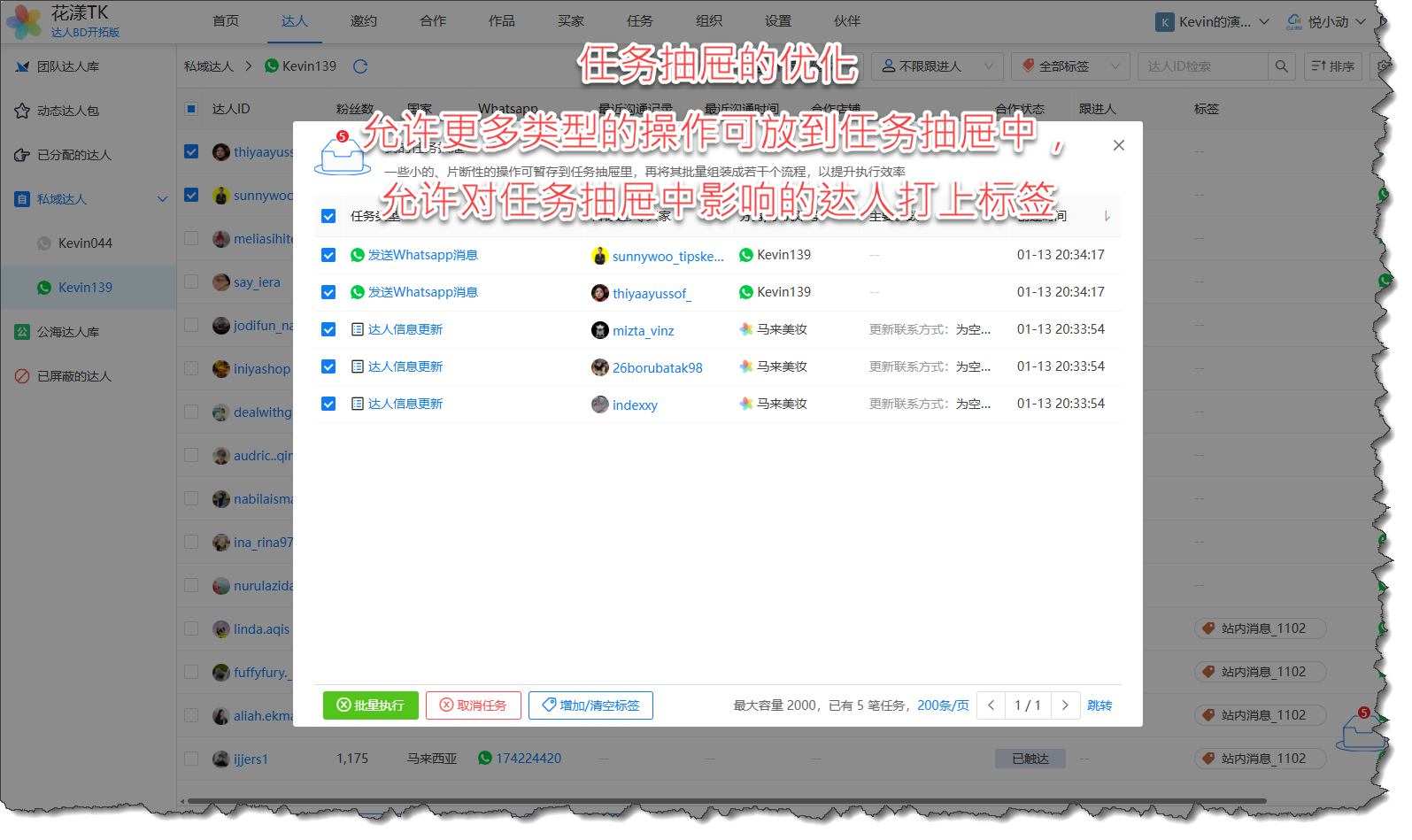The width and height of the screenshot is (1412, 840).
Task: Go to next page in task drawer
Action: click(x=1065, y=705)
